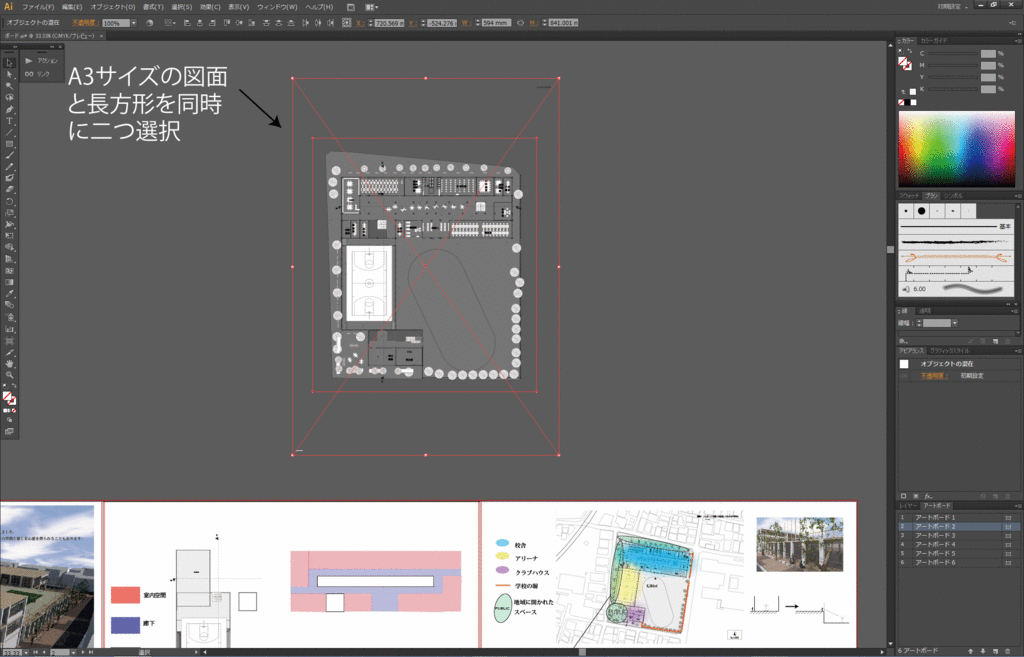The image size is (1024, 657).
Task: Click the オブジェクトの混在 entry in Appearance panel
Action: click(x=947, y=363)
